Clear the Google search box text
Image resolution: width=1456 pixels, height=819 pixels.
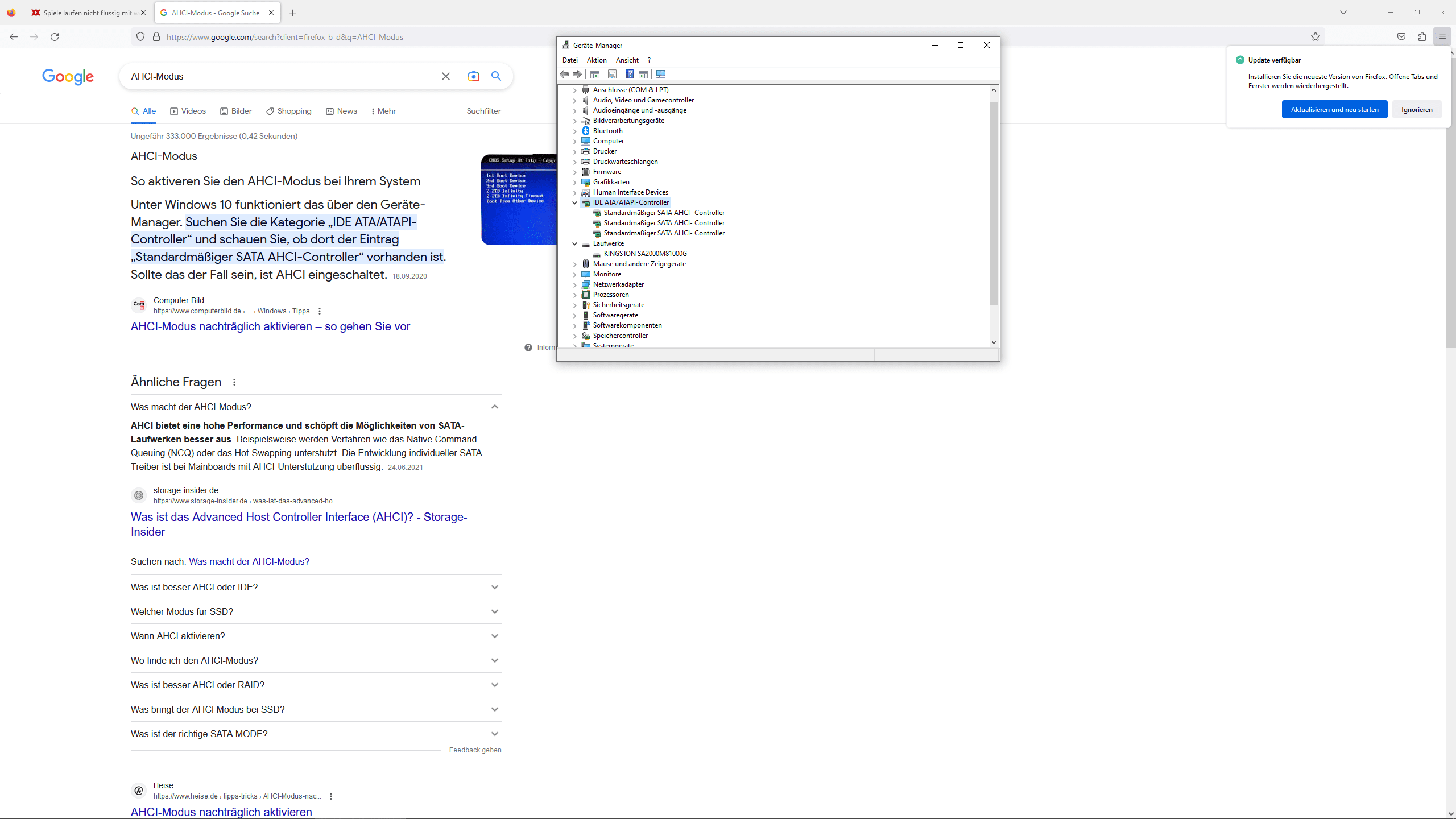[x=446, y=76]
